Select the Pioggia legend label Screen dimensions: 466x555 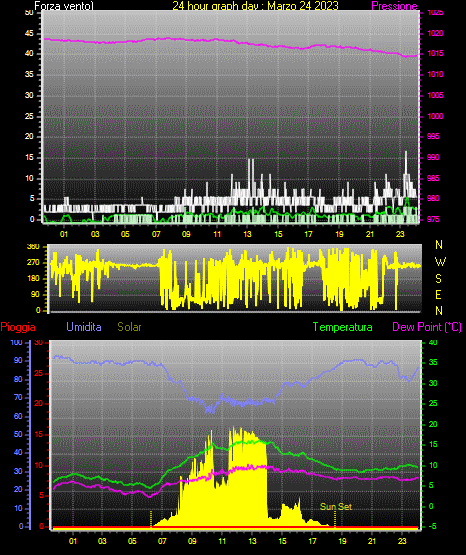[18, 327]
